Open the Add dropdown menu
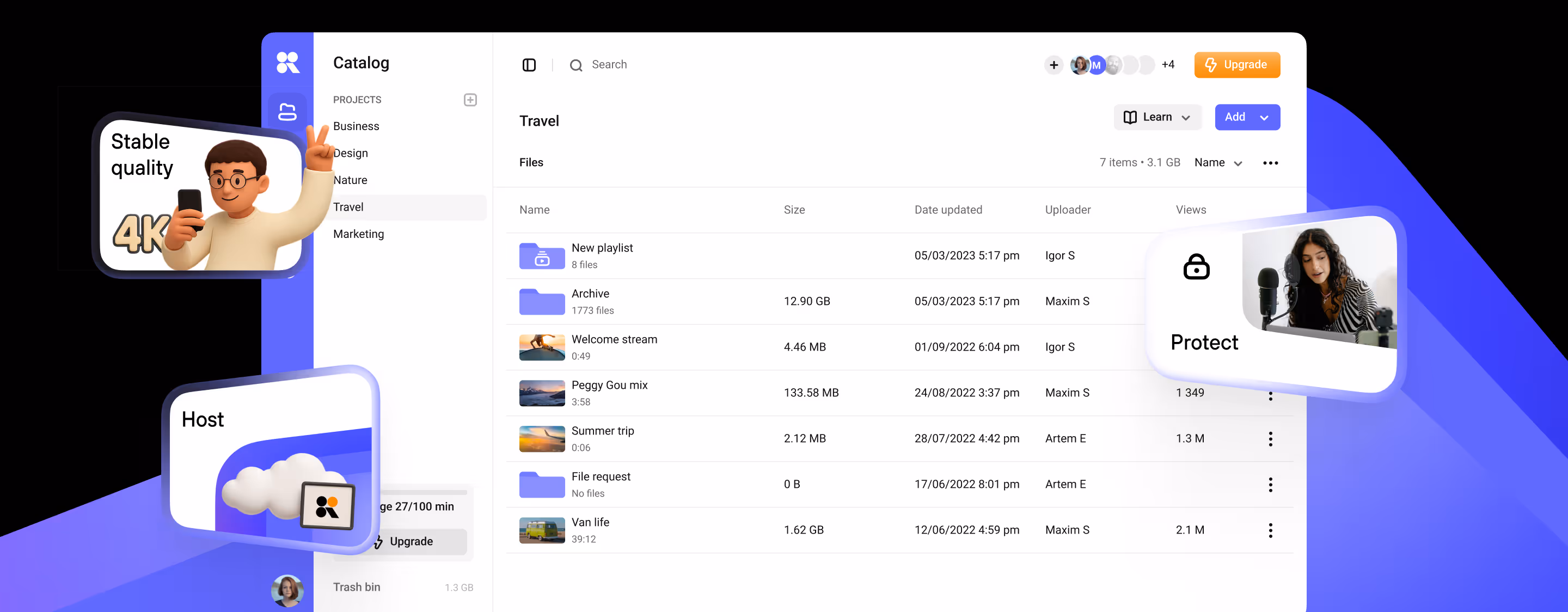 (1247, 117)
